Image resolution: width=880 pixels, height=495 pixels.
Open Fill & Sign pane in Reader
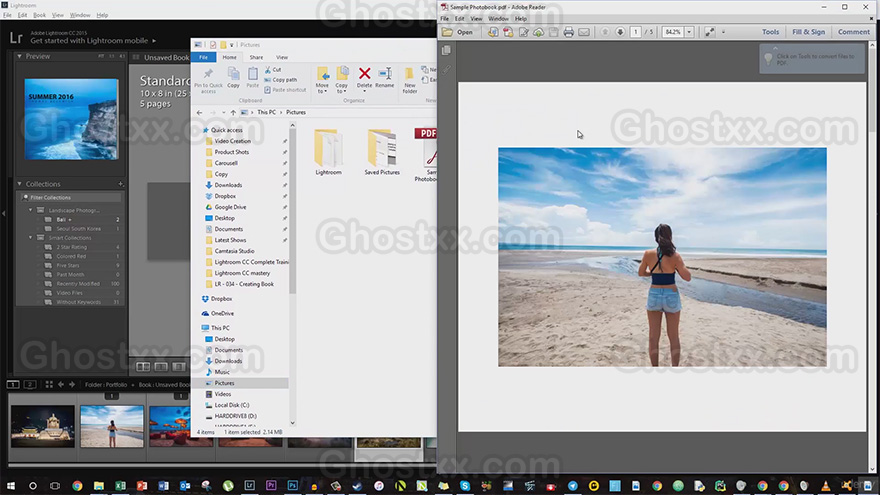click(x=808, y=32)
